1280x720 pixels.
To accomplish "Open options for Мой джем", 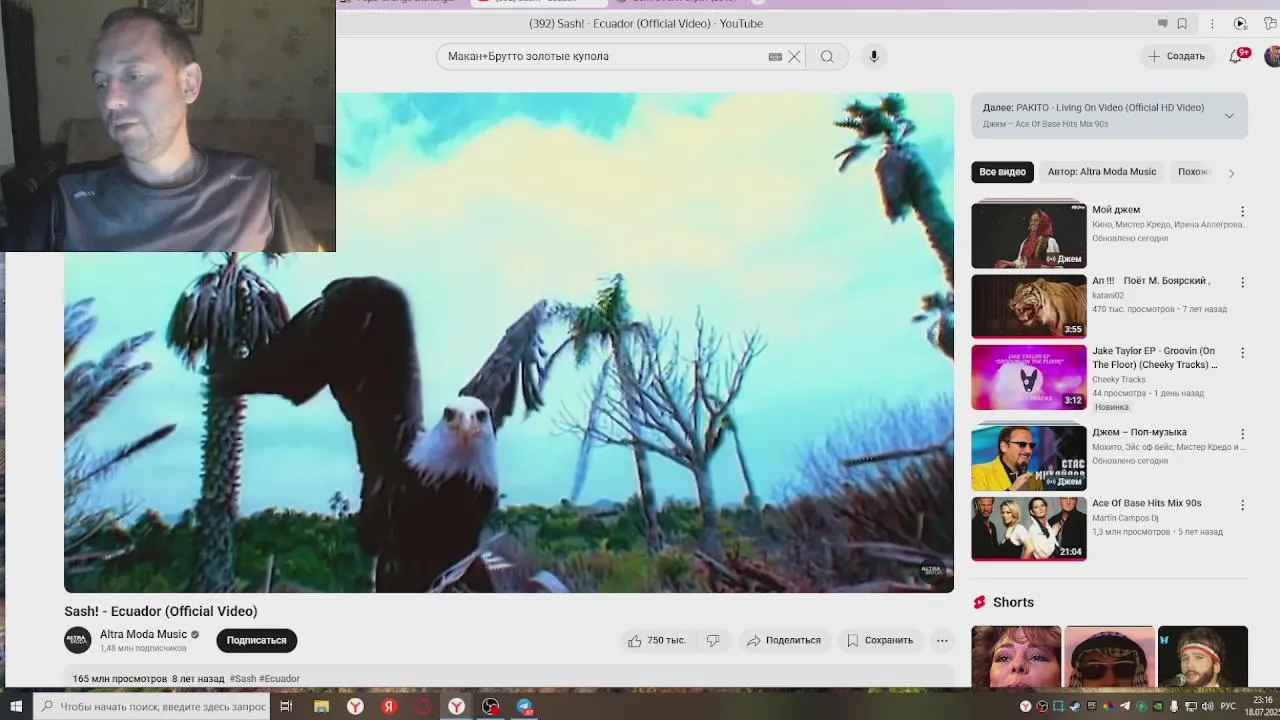I will pos(1243,212).
